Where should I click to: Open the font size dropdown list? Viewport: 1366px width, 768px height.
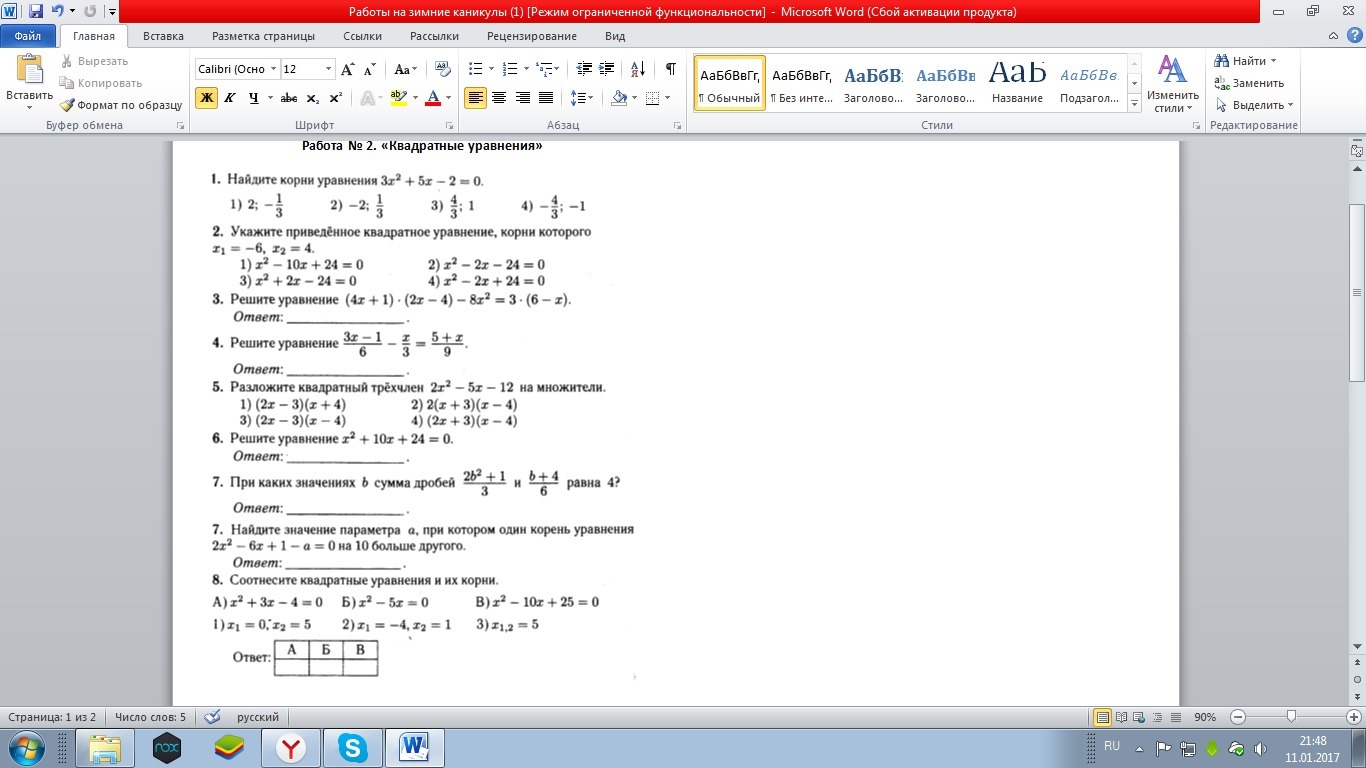328,69
